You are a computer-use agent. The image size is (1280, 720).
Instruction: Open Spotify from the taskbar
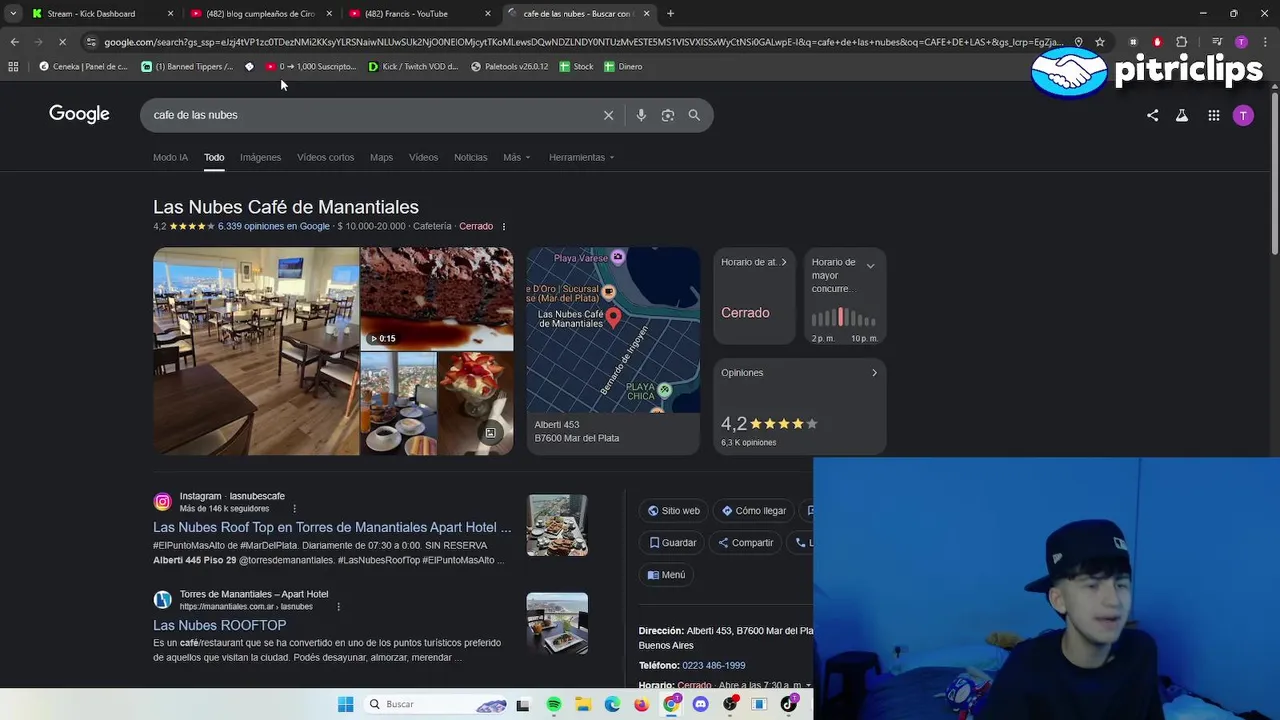[x=554, y=704]
